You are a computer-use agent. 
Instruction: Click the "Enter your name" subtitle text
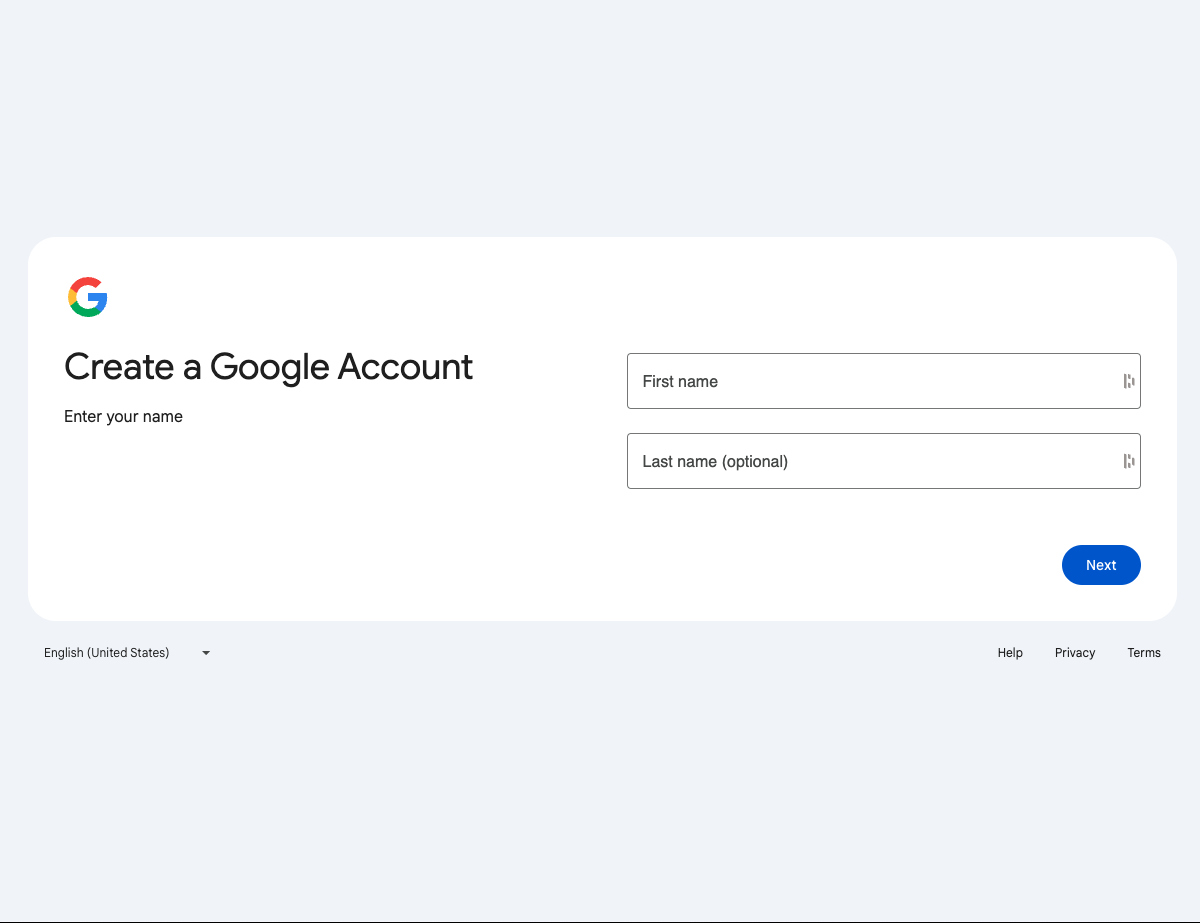coord(123,416)
